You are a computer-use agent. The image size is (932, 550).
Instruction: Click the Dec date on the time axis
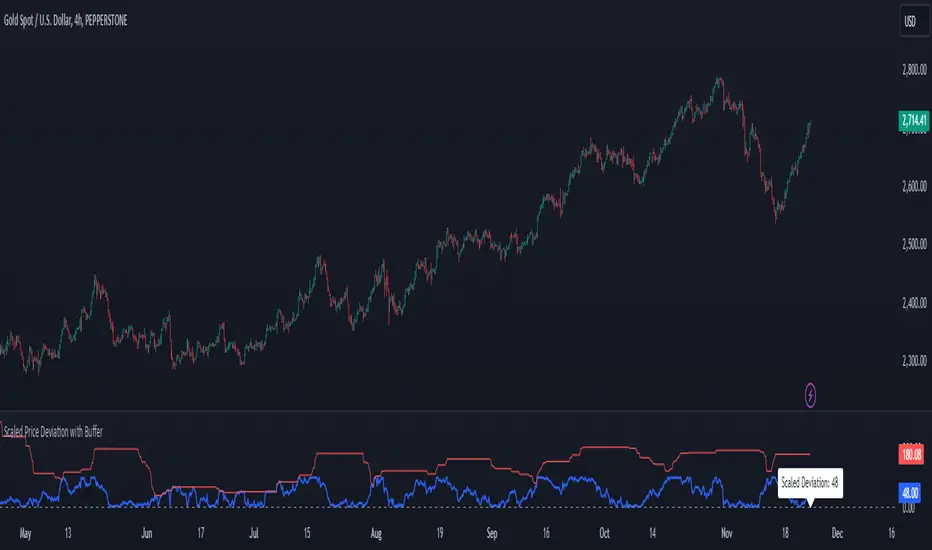[x=837, y=533]
